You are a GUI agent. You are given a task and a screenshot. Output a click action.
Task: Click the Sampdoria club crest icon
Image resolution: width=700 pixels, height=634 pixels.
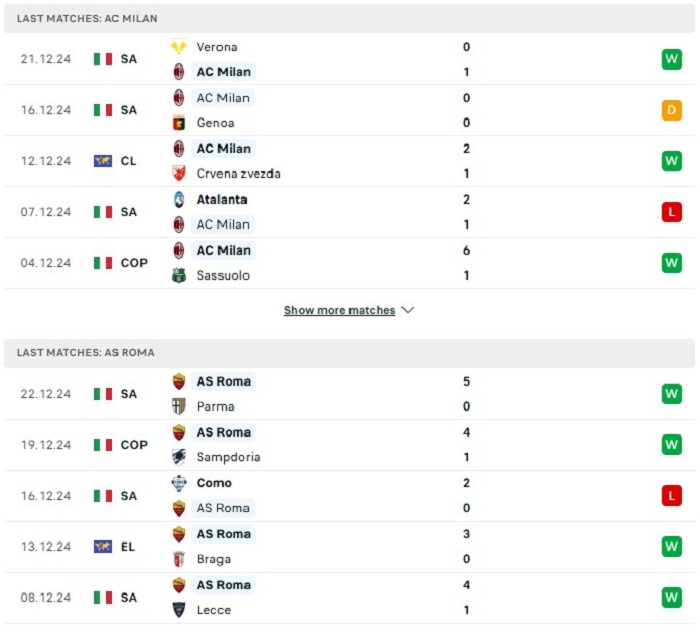[179, 457]
